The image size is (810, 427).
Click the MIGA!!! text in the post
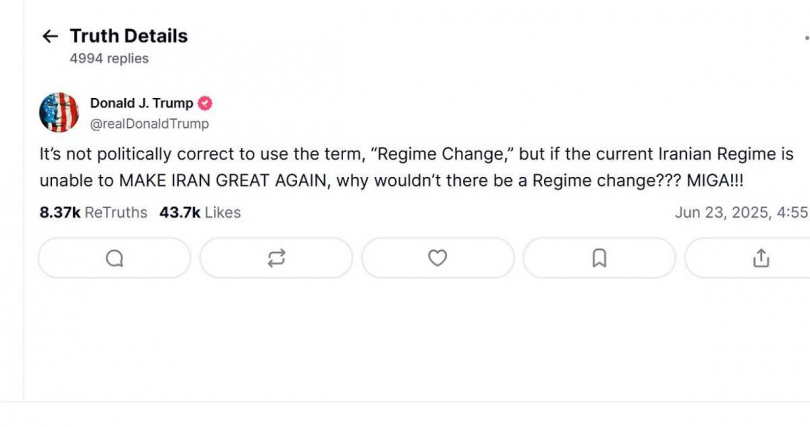click(x=715, y=181)
